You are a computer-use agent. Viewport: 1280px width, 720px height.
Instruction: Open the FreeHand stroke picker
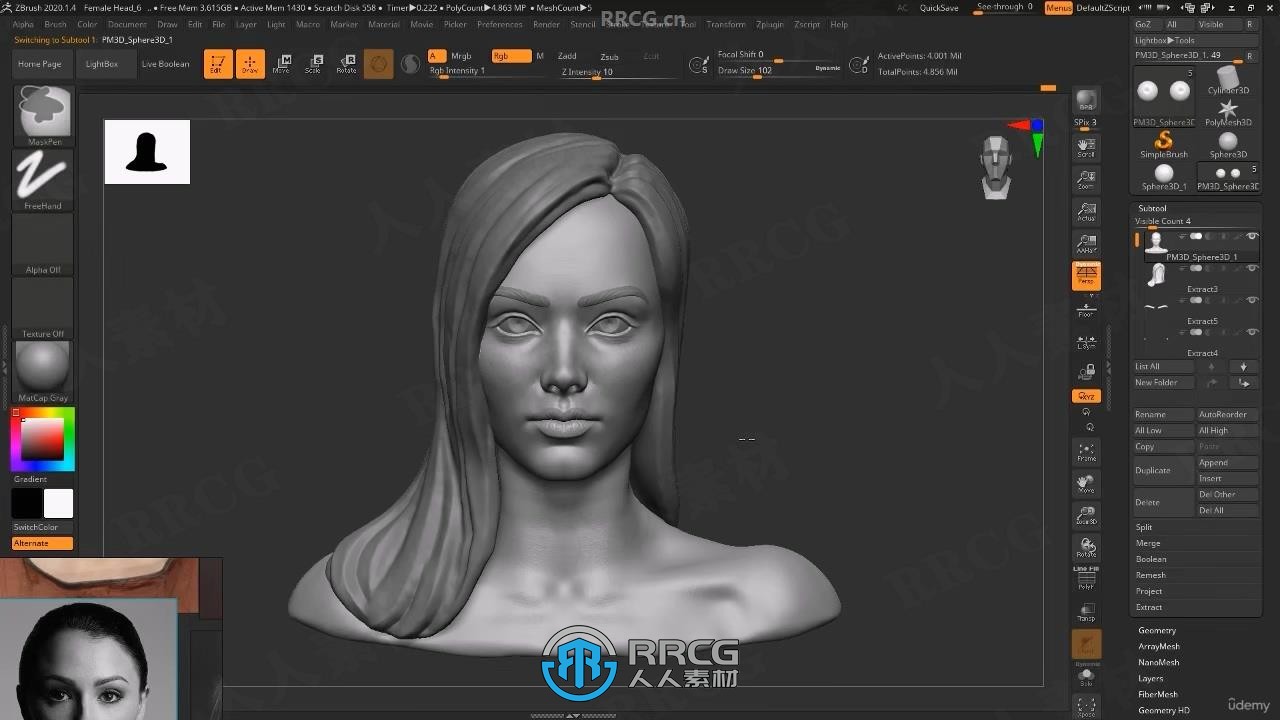(43, 180)
